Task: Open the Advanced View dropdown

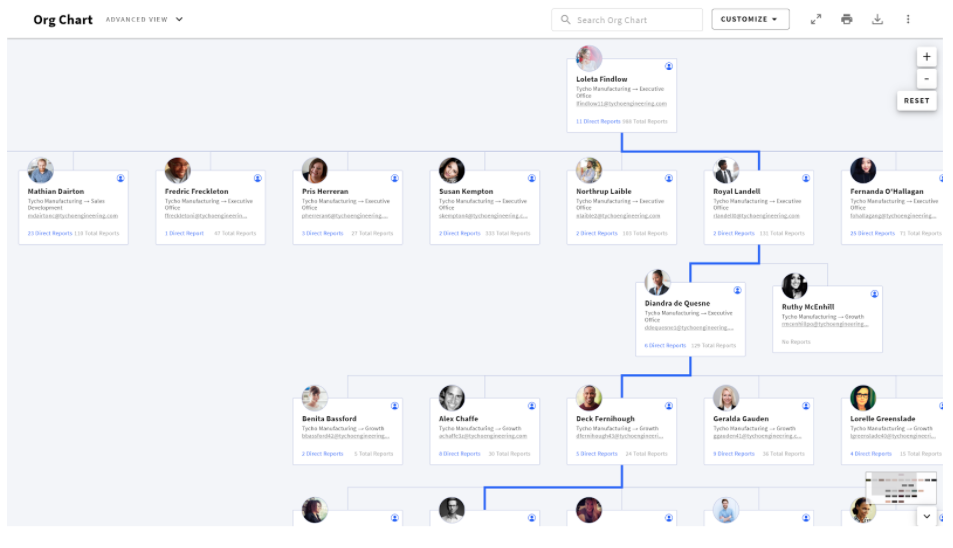Action: (x=145, y=19)
